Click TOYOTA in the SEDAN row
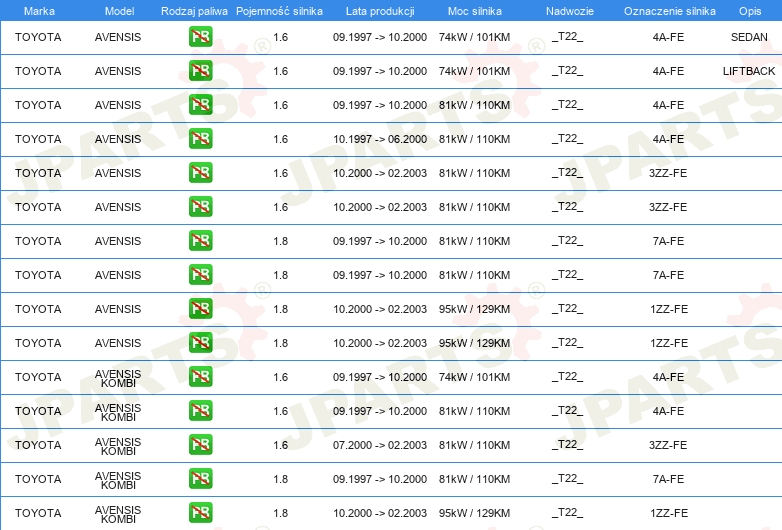The width and height of the screenshot is (782, 530). click(x=38, y=37)
